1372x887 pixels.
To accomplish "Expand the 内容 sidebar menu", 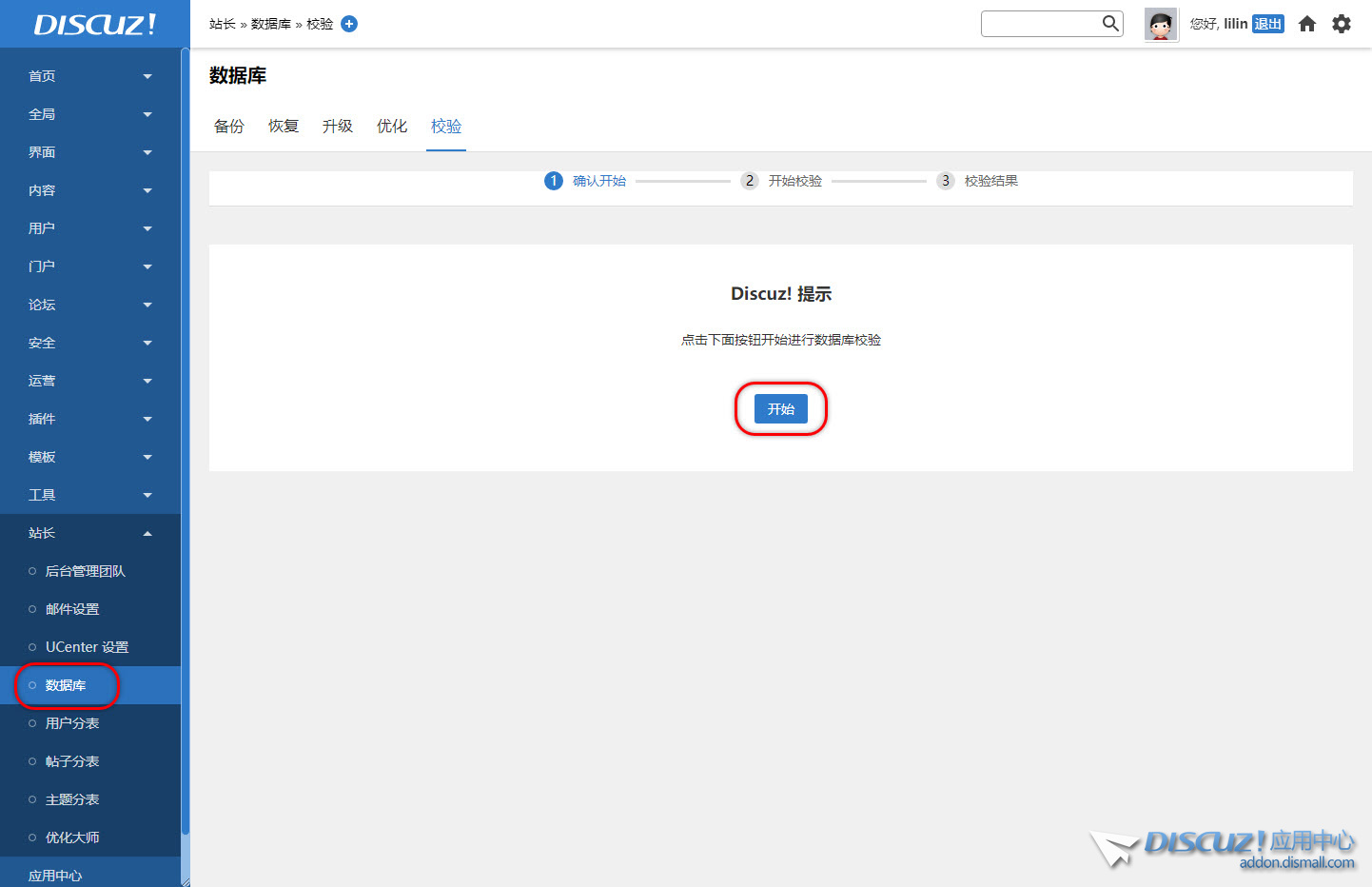I will coord(90,190).
